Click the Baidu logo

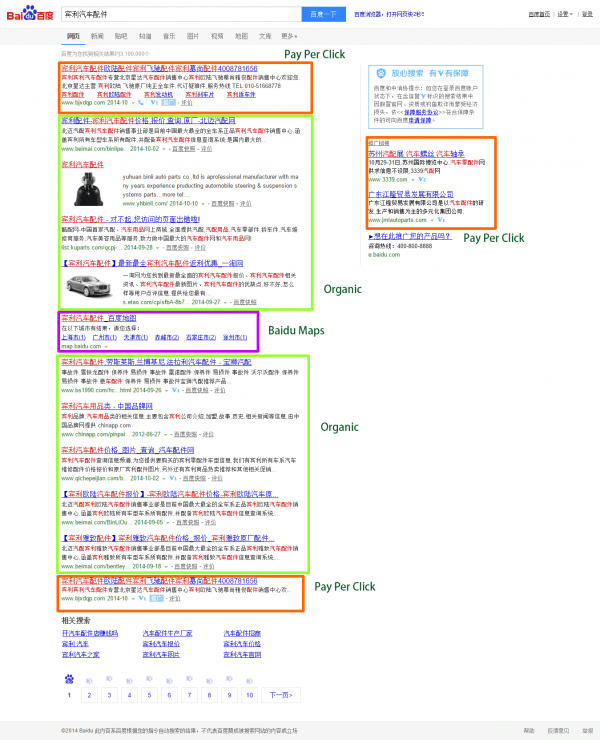click(30, 13)
